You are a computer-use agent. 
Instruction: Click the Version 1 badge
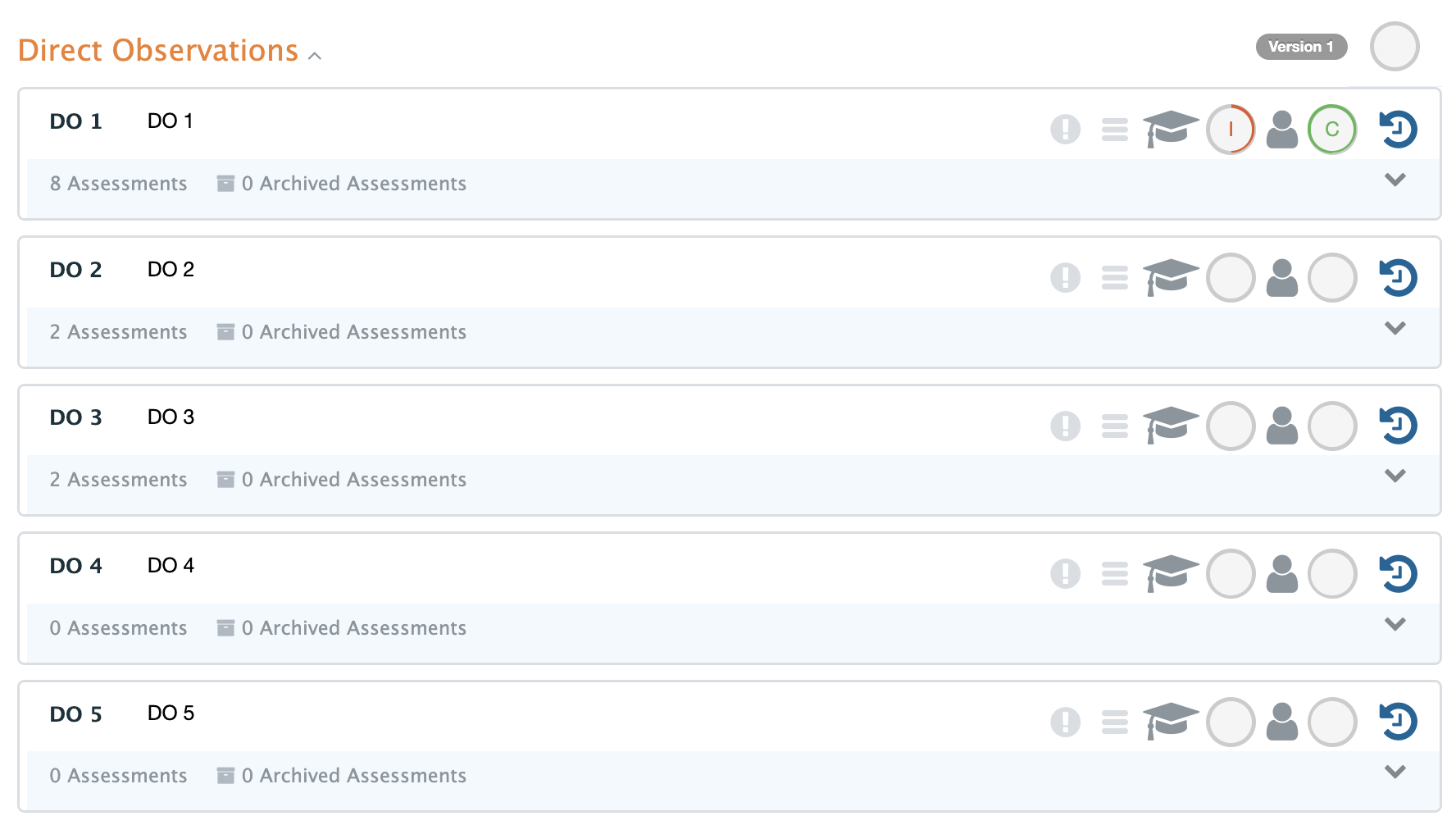[x=1301, y=47]
